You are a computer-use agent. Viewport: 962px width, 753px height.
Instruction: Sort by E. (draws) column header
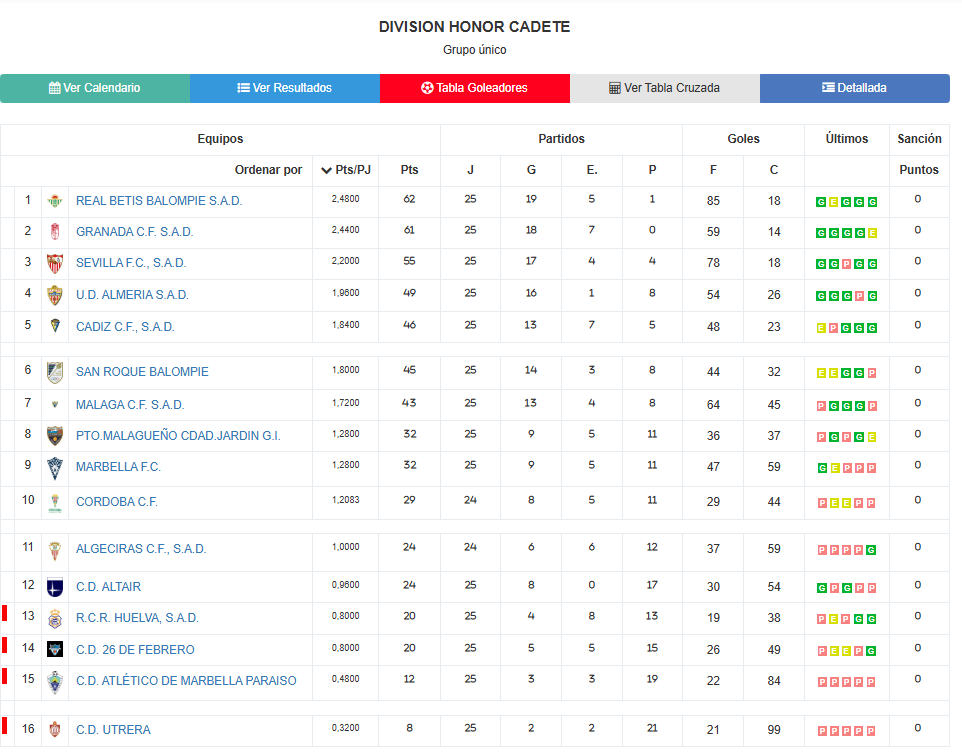click(x=592, y=170)
